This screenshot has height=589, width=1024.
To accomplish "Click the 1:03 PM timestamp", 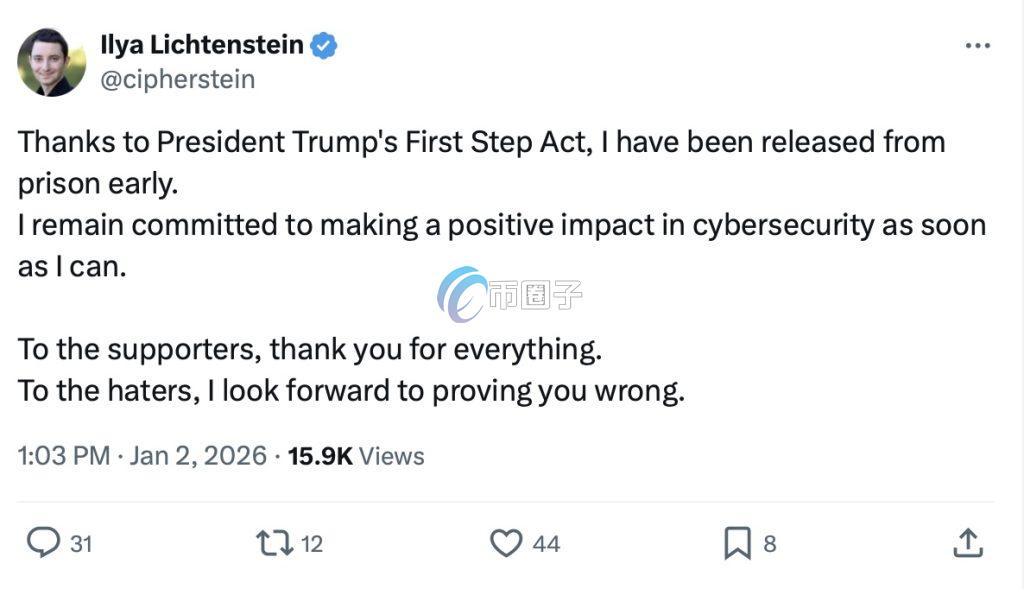I will click(64, 456).
